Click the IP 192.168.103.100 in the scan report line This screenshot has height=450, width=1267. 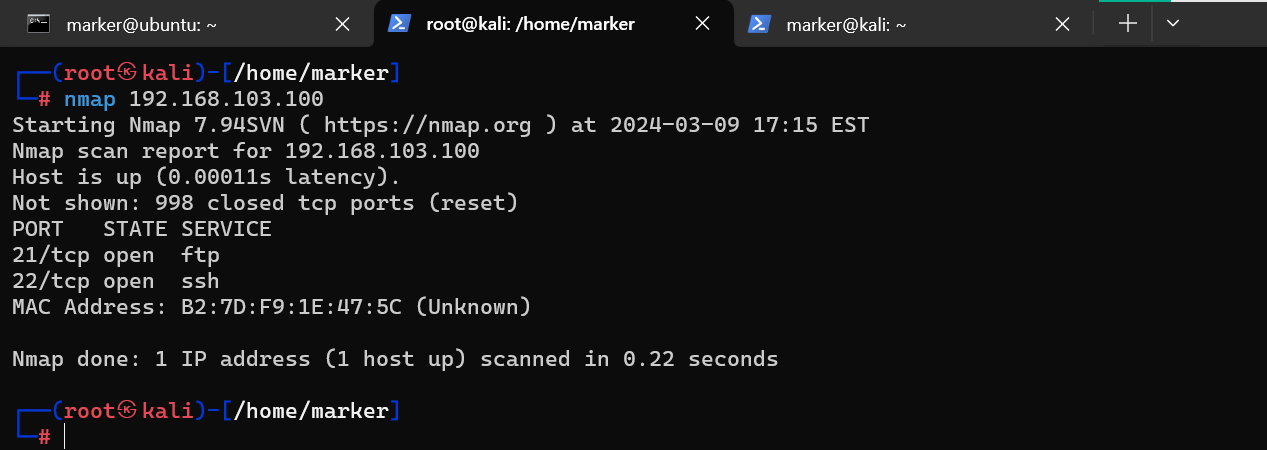(382, 151)
